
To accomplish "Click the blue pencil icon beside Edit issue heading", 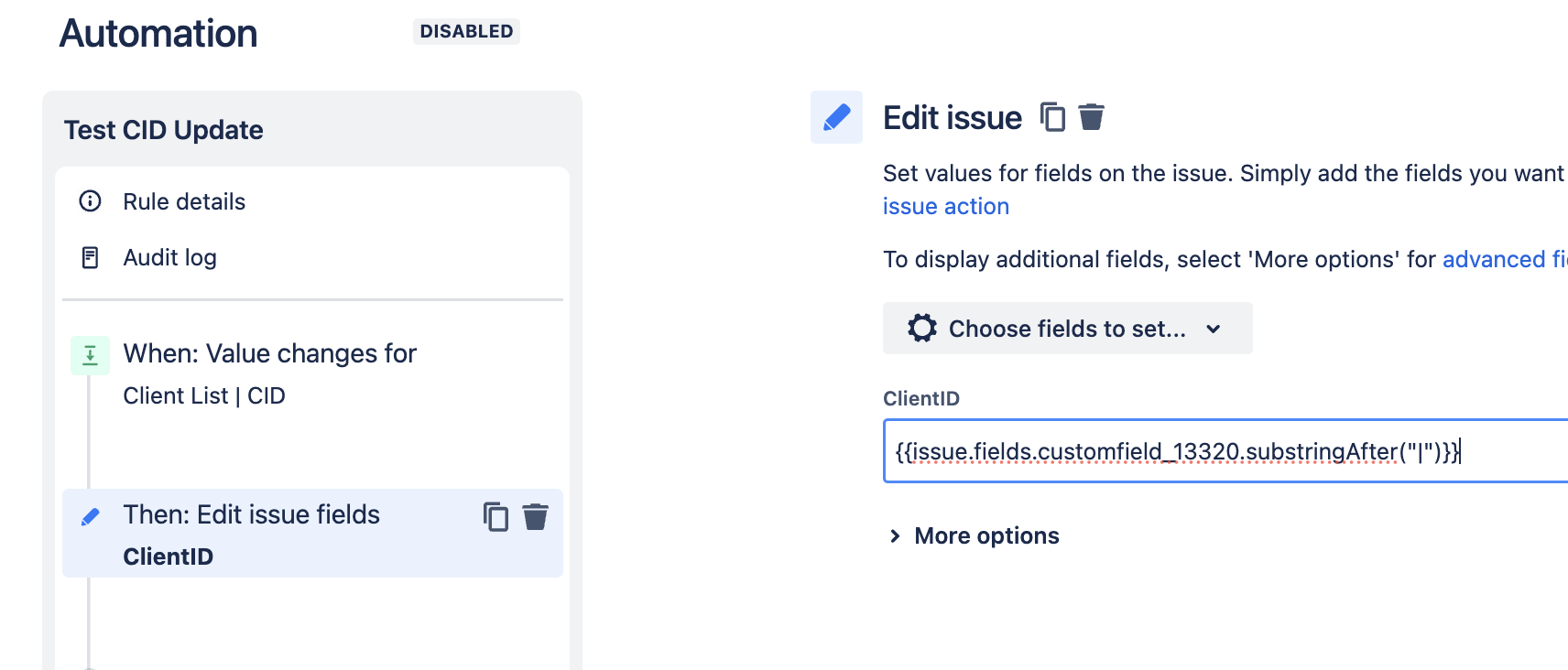I will tap(836, 117).
